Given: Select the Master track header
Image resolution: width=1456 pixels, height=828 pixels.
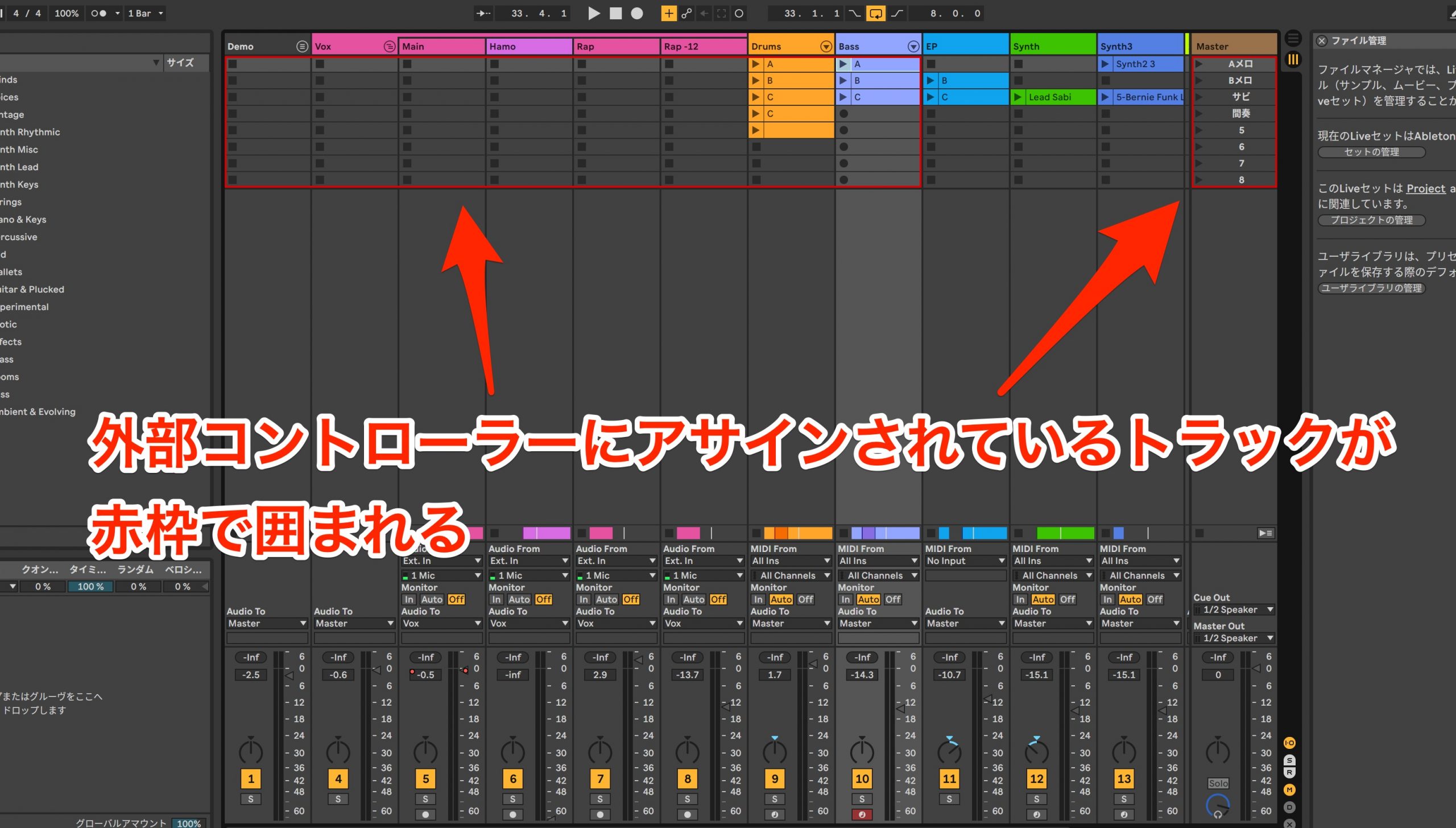Looking at the screenshot, I should (1234, 46).
